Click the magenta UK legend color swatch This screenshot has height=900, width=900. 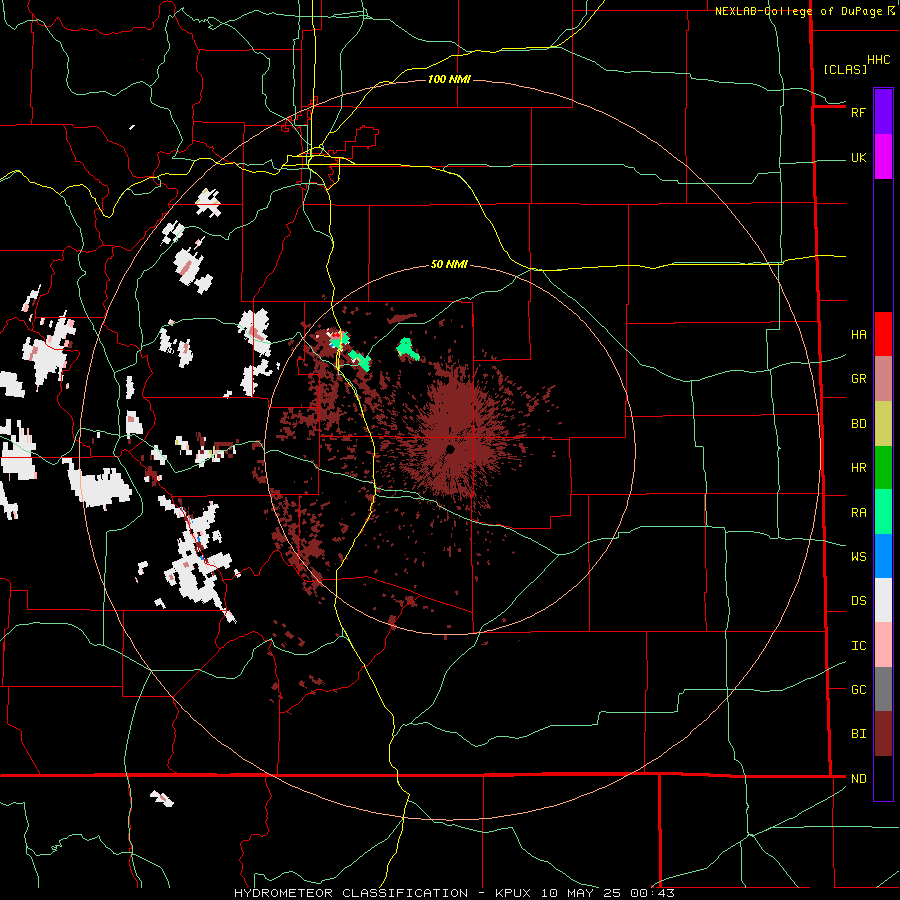coord(883,157)
